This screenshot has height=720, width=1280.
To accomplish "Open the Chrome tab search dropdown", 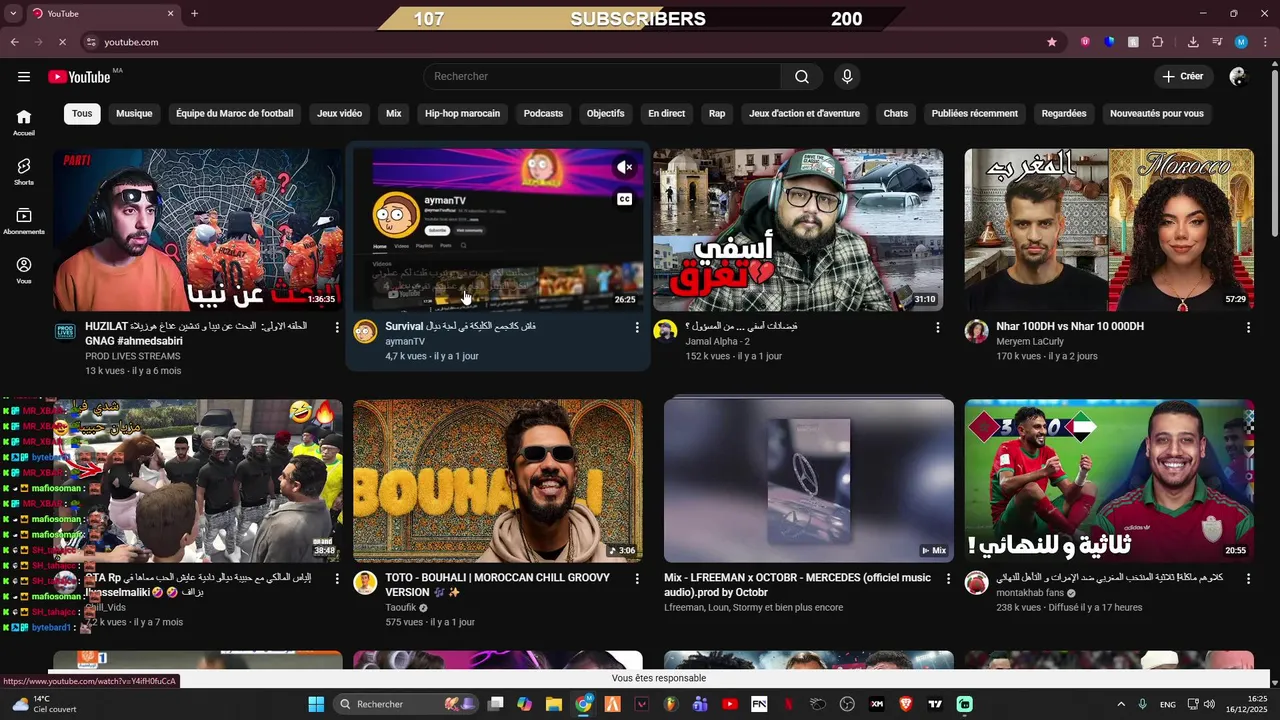I will pos(15,14).
